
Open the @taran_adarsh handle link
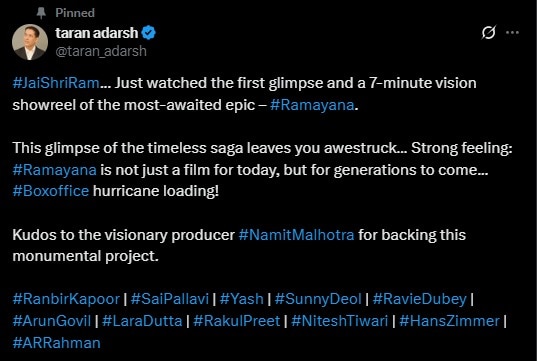tap(101, 51)
